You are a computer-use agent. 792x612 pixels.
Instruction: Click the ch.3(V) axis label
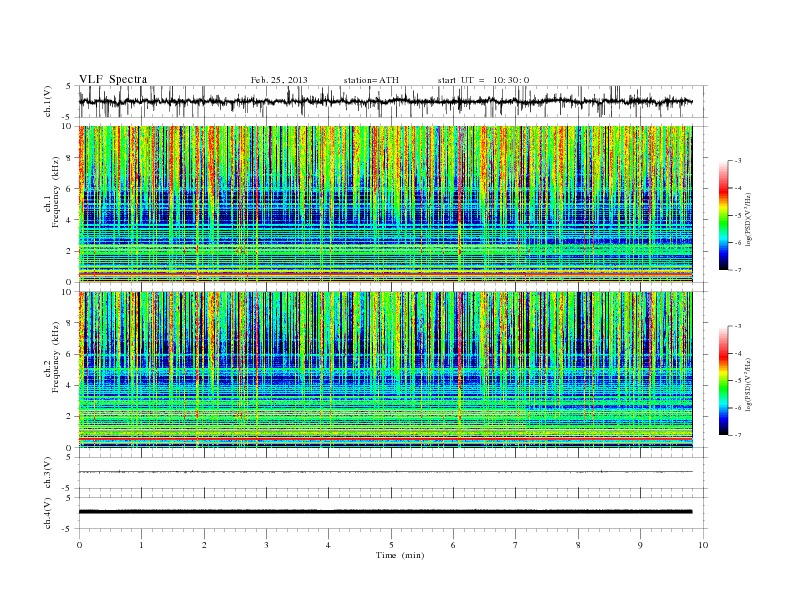coord(48,473)
